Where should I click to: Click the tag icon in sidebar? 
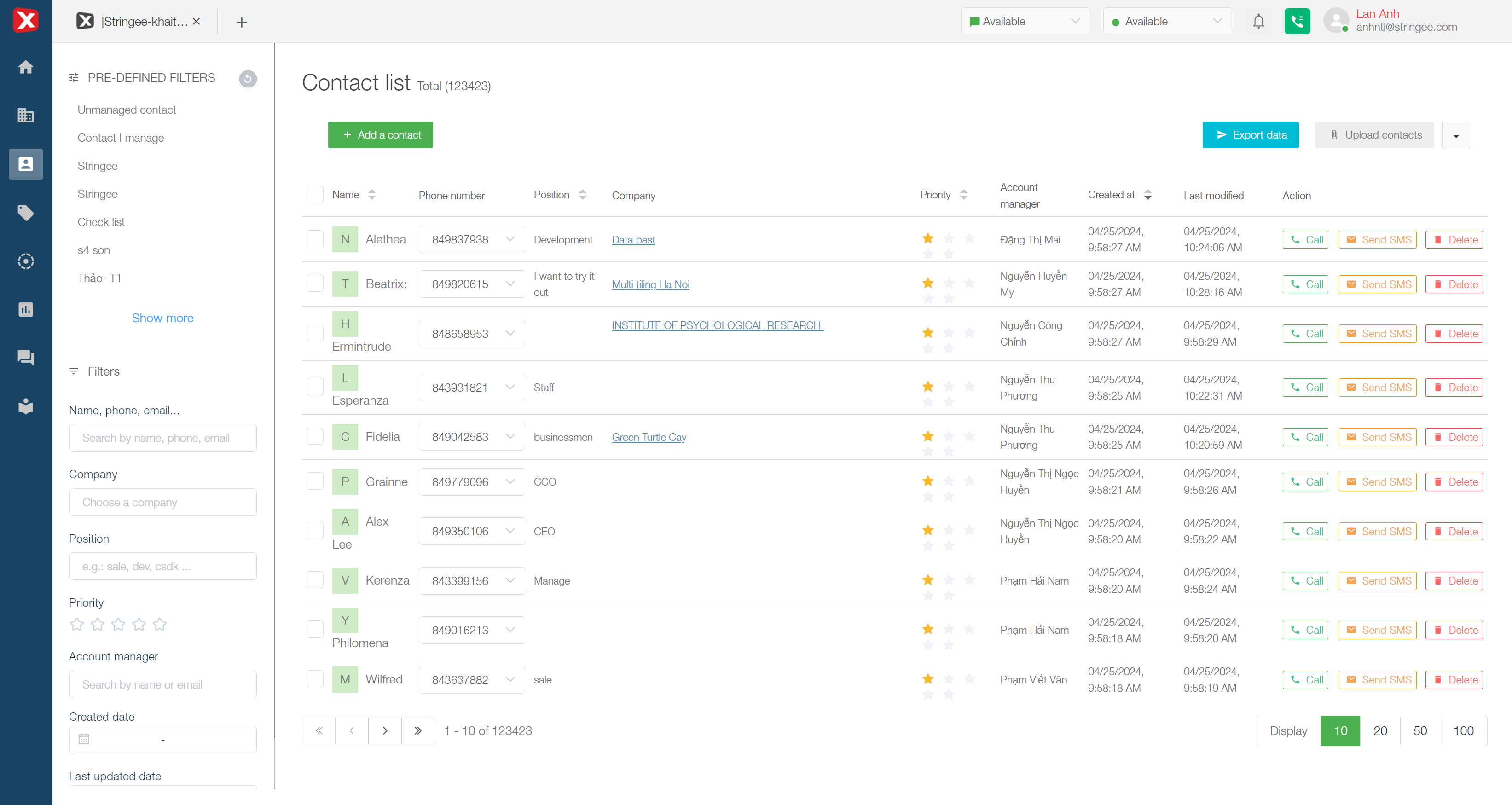pyautogui.click(x=25, y=212)
